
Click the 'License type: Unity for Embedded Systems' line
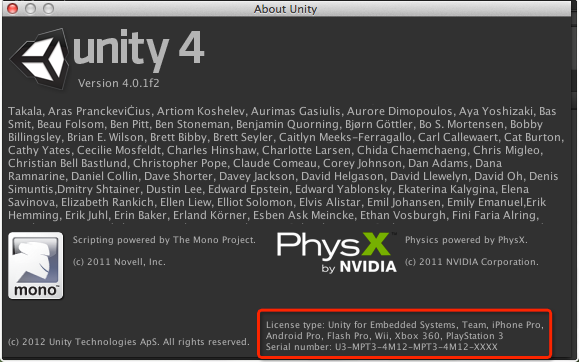pos(405,325)
